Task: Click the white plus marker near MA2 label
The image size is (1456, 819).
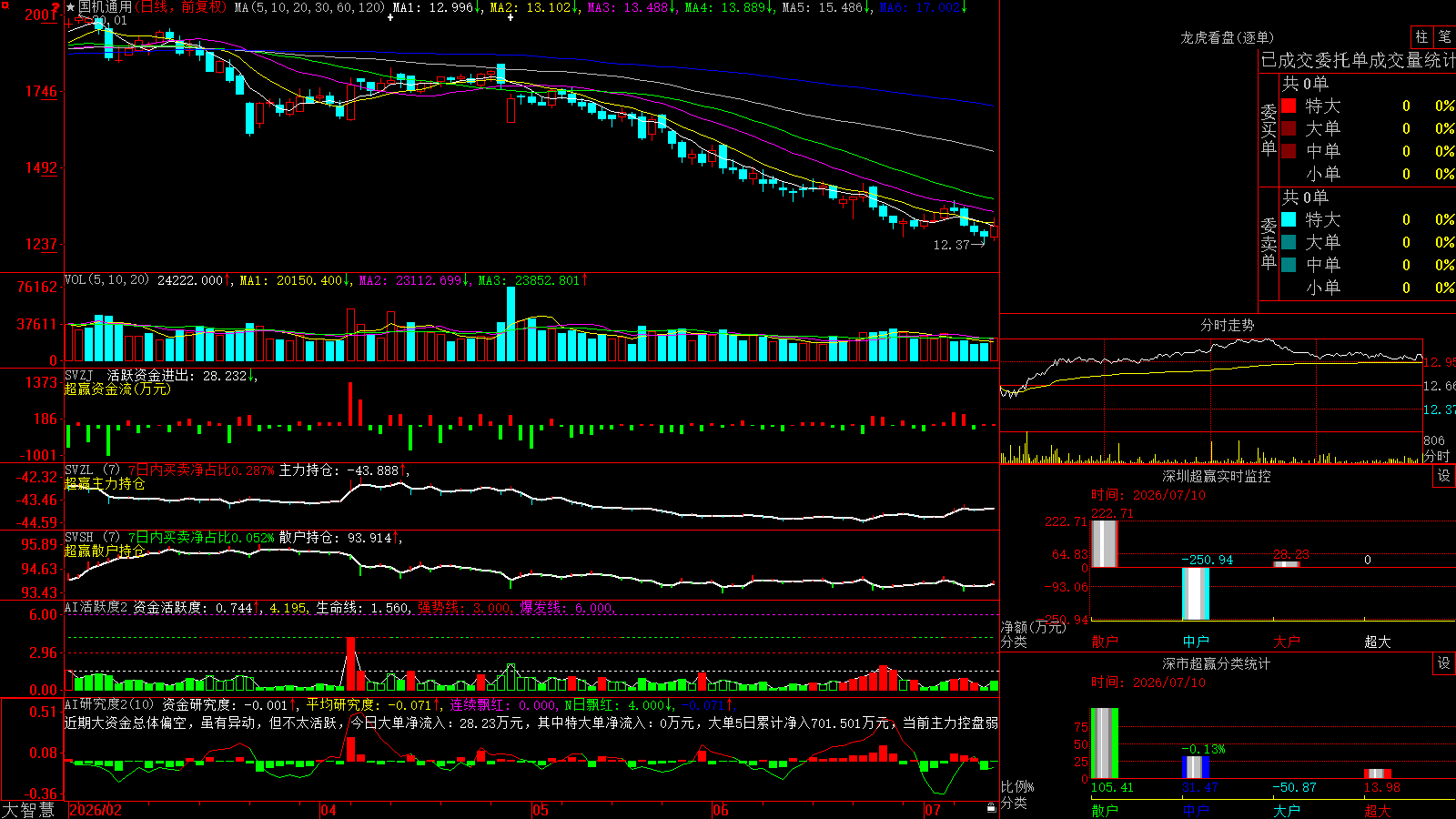Action: point(510,18)
